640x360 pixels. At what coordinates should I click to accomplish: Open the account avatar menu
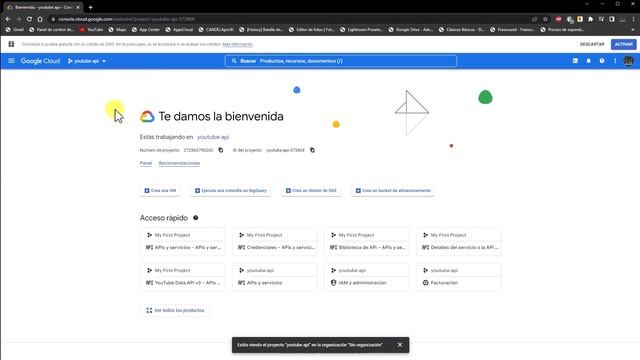pyautogui.click(x=629, y=61)
